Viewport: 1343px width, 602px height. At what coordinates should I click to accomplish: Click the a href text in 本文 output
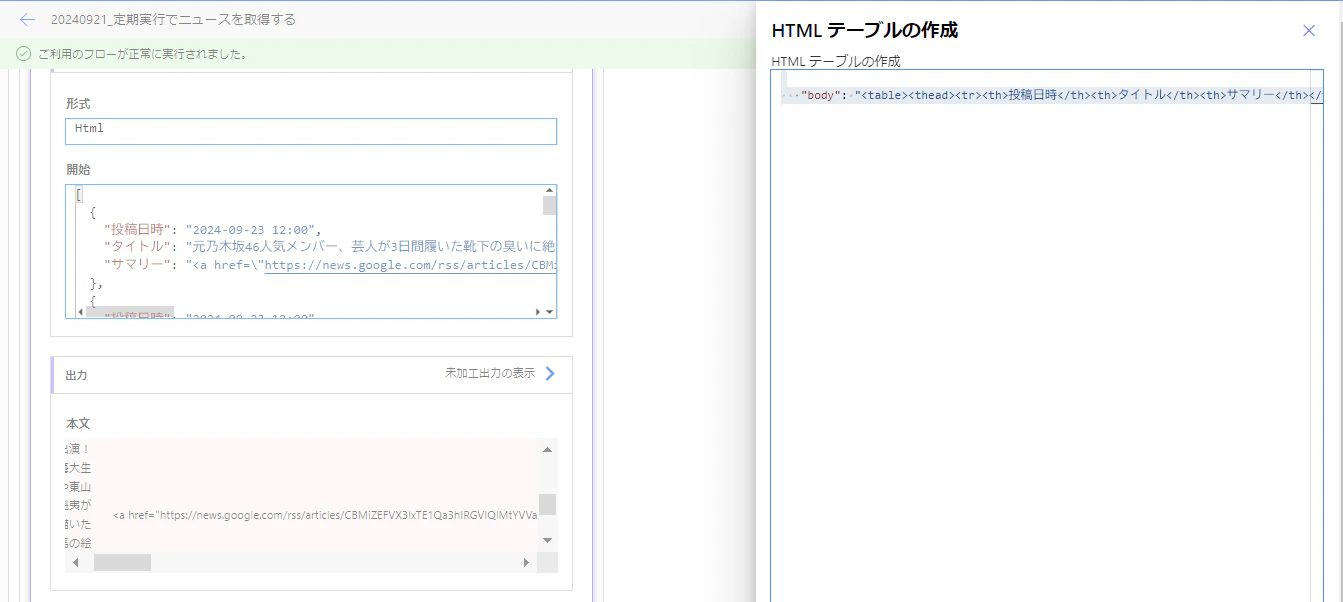tap(325, 515)
